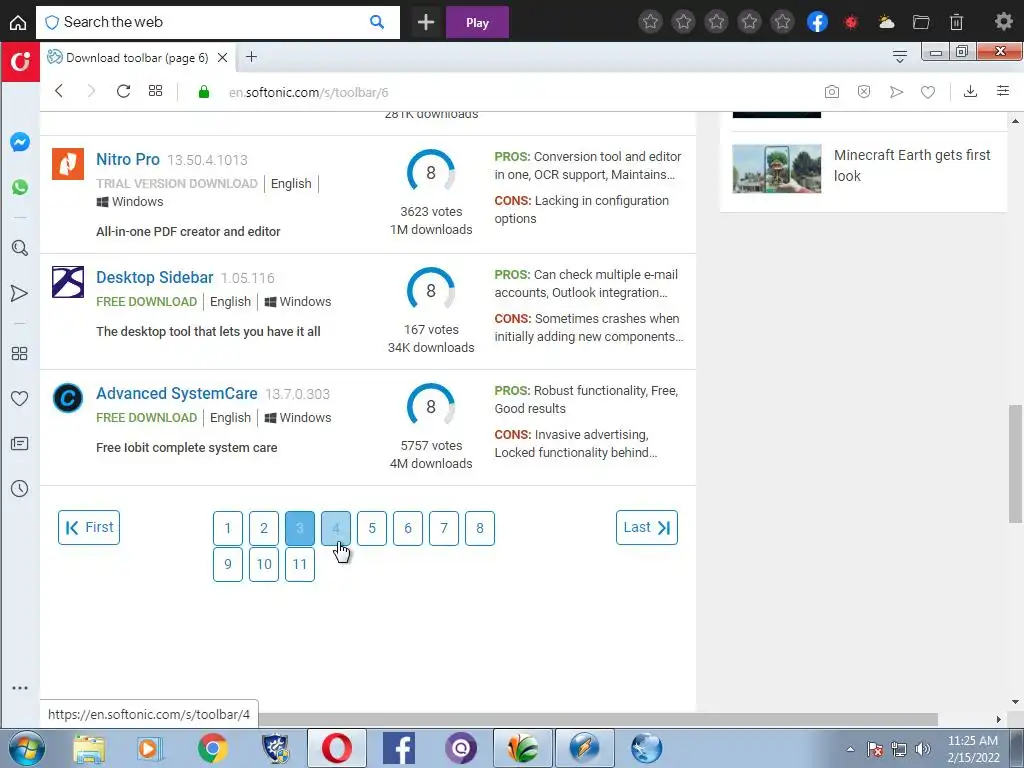Go to results page 6
Viewport: 1024px width, 768px height.
[408, 528]
